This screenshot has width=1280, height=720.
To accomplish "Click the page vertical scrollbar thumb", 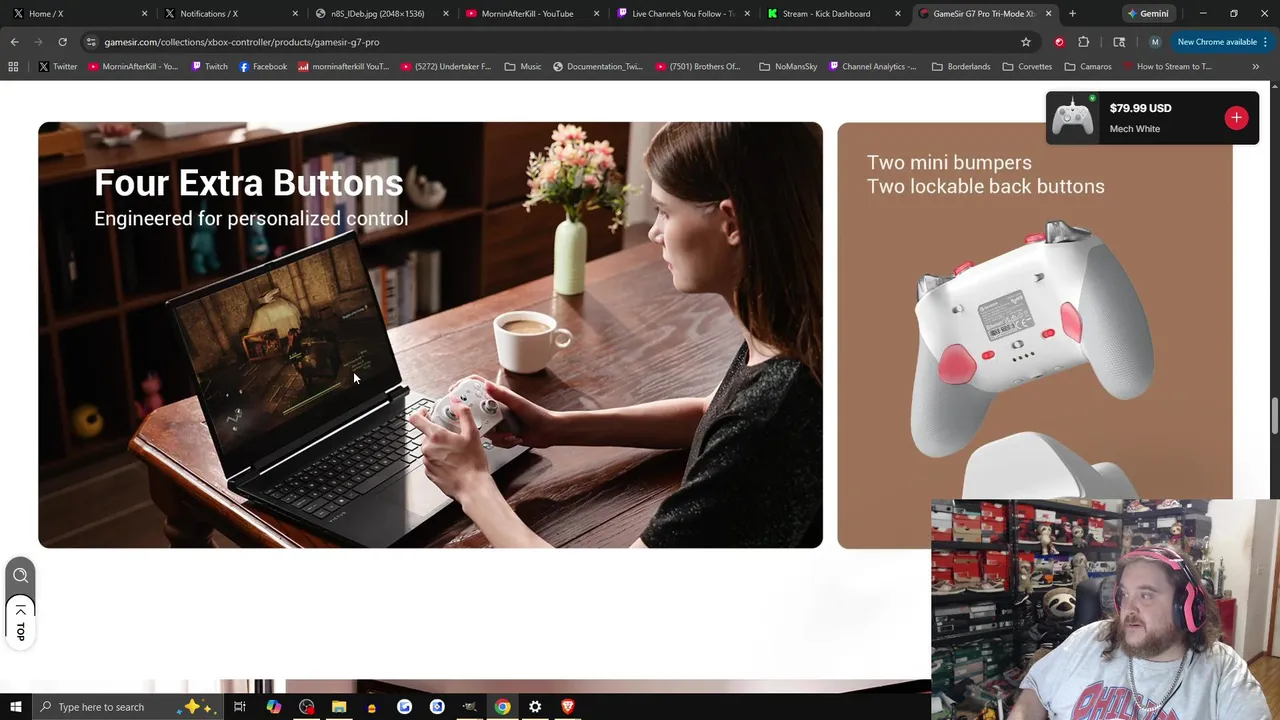I will (x=1274, y=416).
